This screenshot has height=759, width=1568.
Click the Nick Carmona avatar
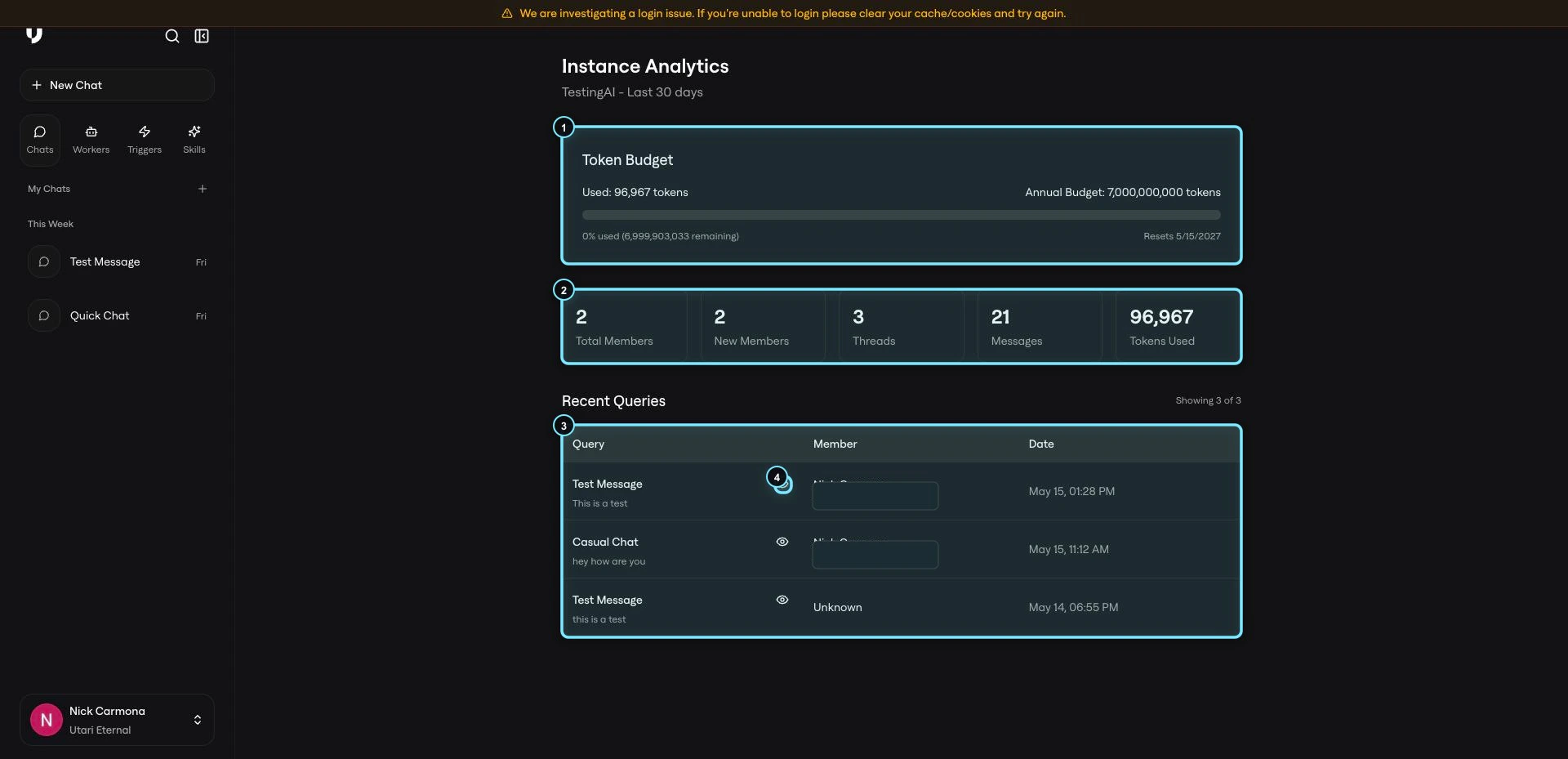tap(47, 720)
